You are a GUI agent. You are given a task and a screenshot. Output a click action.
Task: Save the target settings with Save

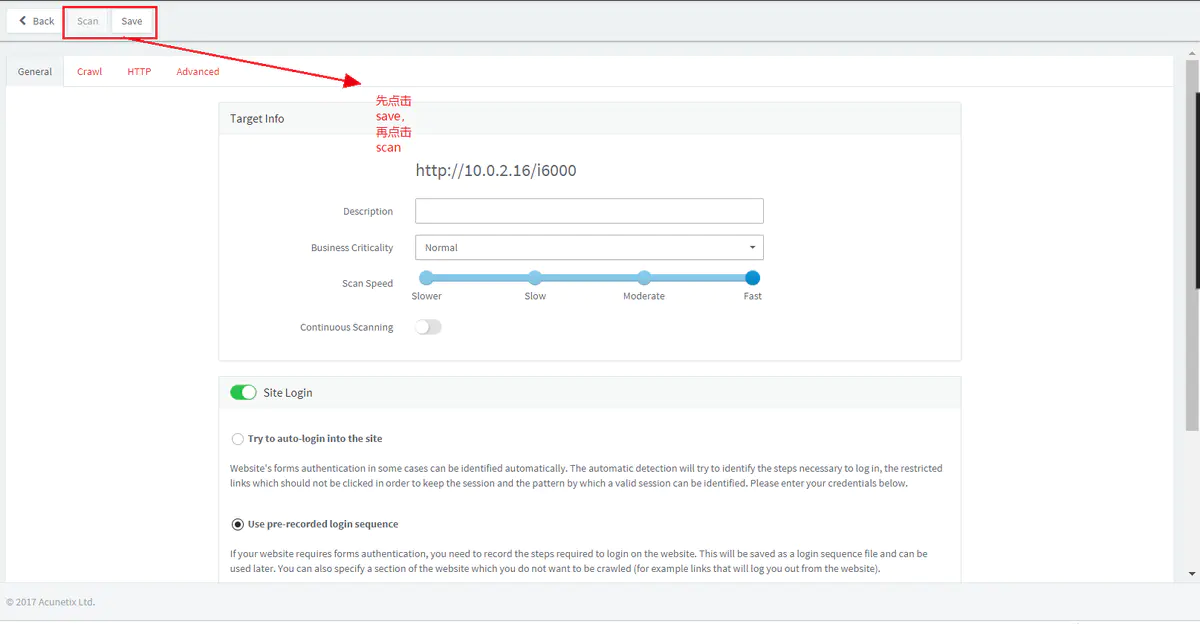[132, 21]
